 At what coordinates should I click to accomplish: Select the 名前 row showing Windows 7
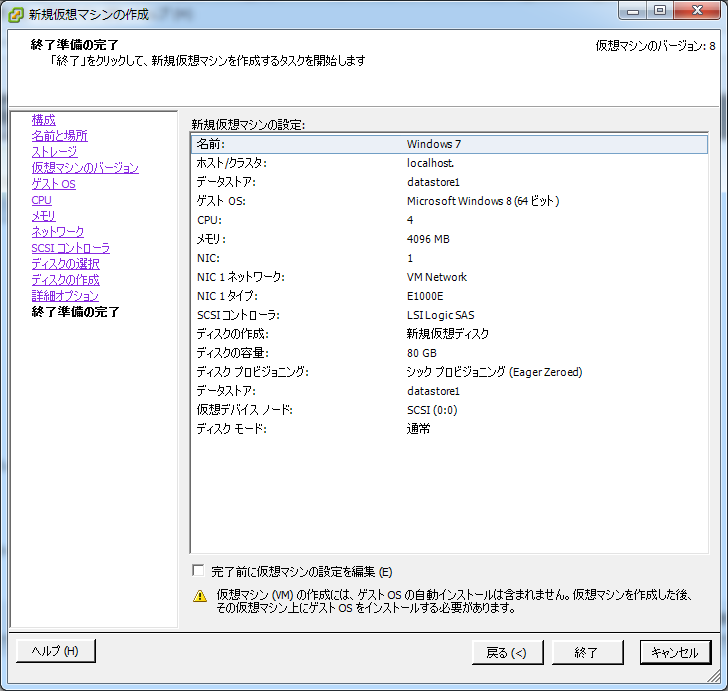(x=449, y=144)
